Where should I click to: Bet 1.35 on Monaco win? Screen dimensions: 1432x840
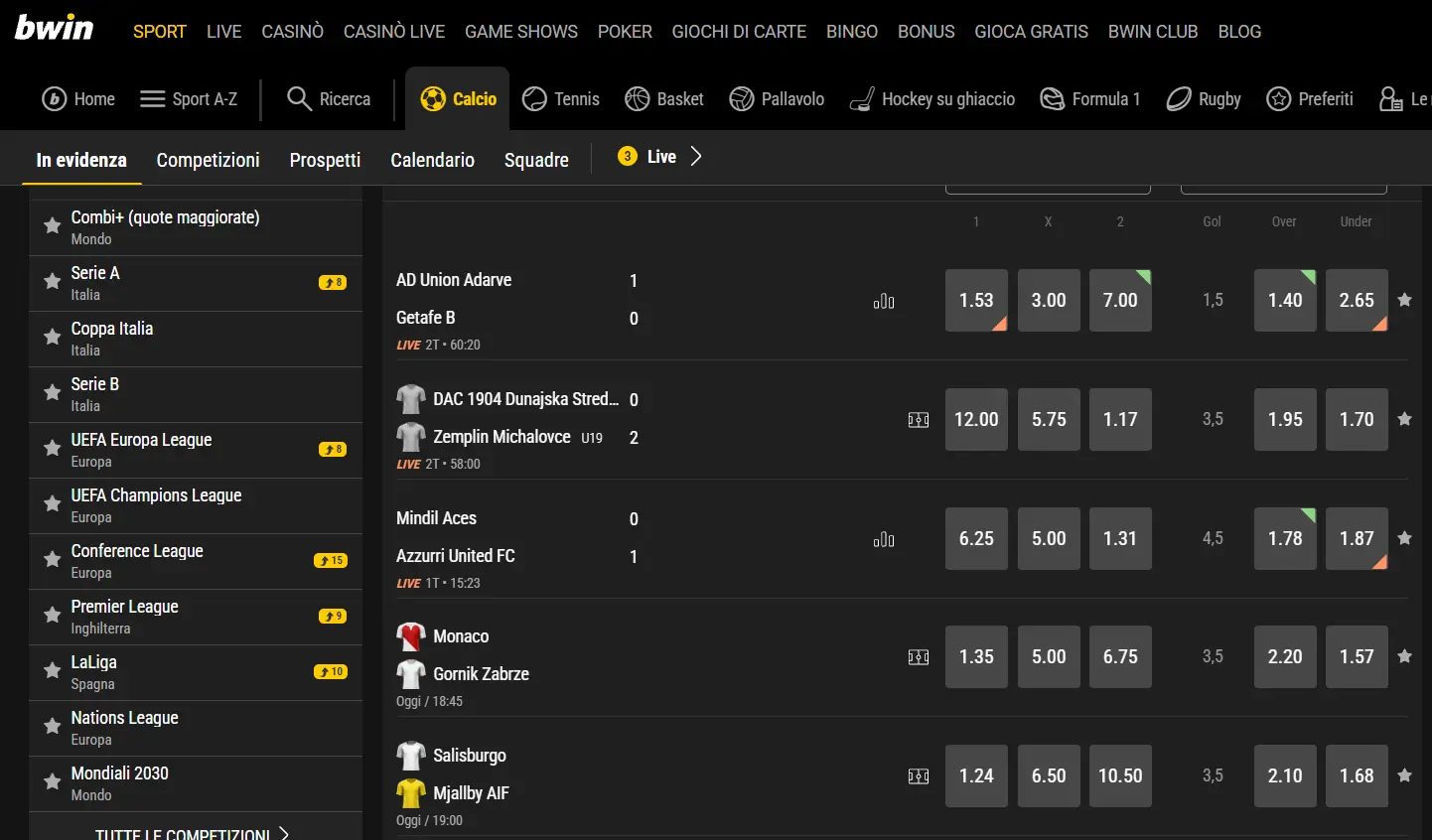tap(976, 656)
